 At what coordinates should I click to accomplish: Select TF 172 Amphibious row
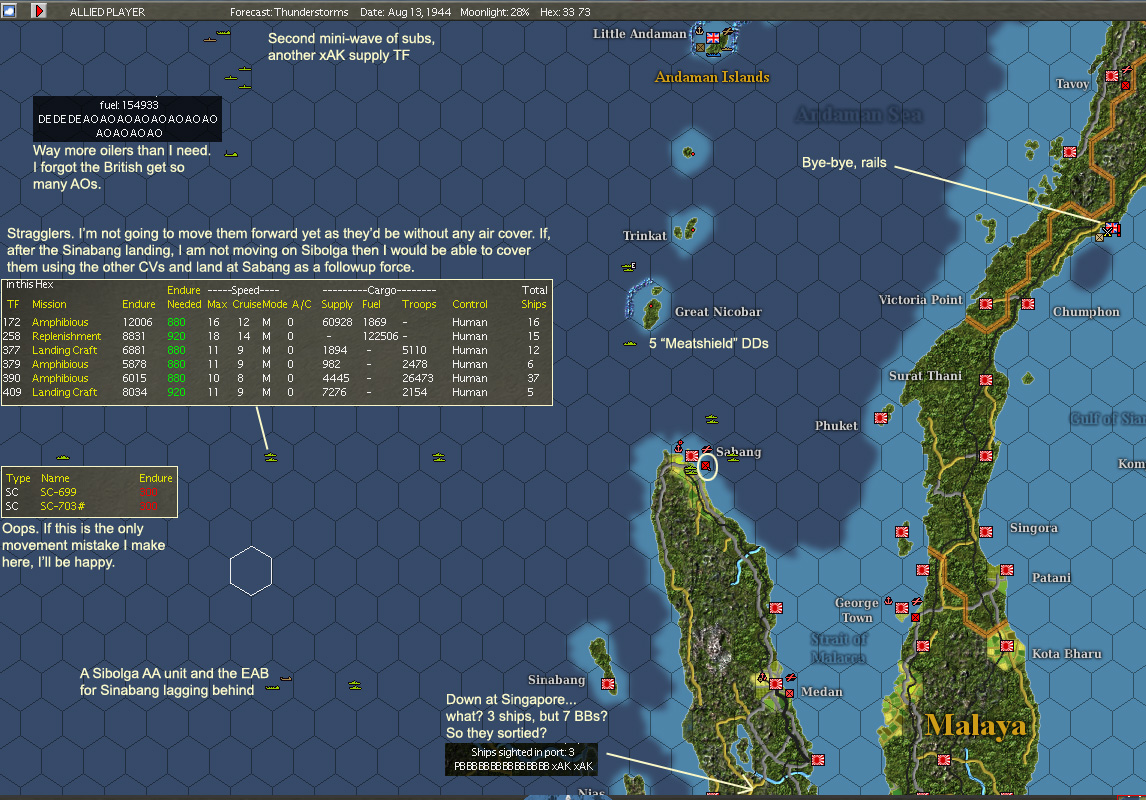click(x=276, y=322)
